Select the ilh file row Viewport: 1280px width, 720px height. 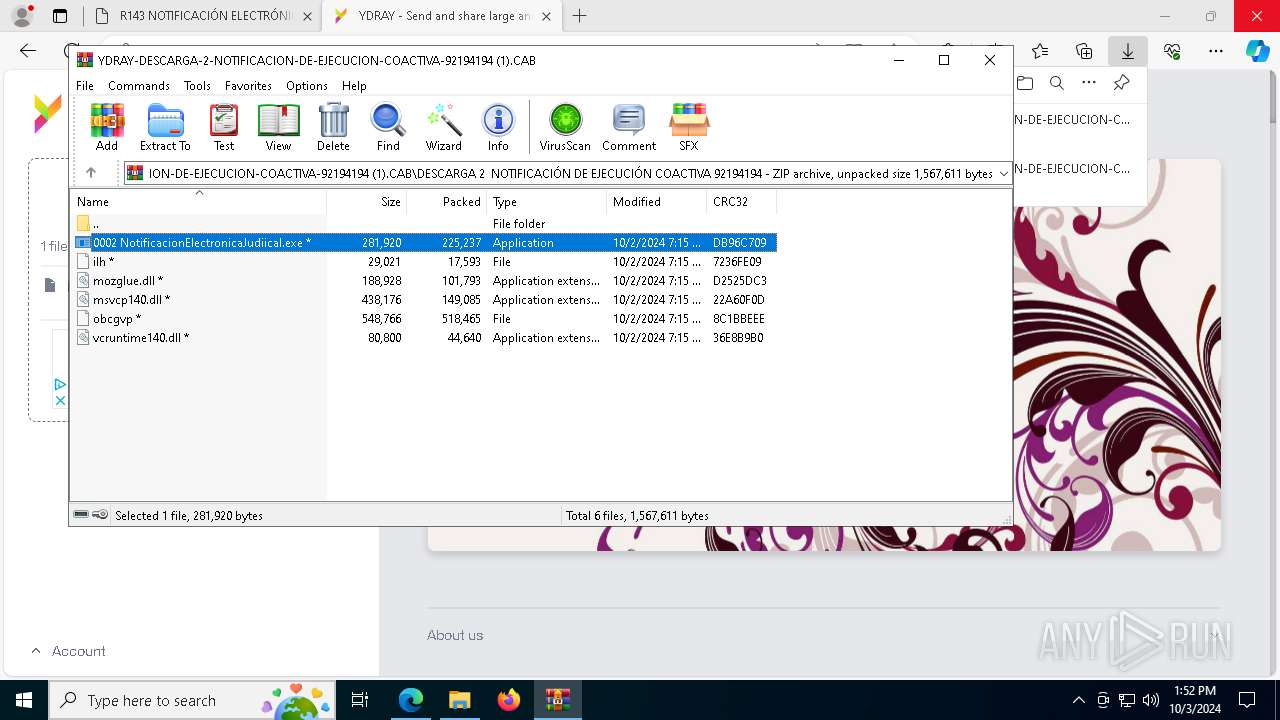click(x=424, y=262)
